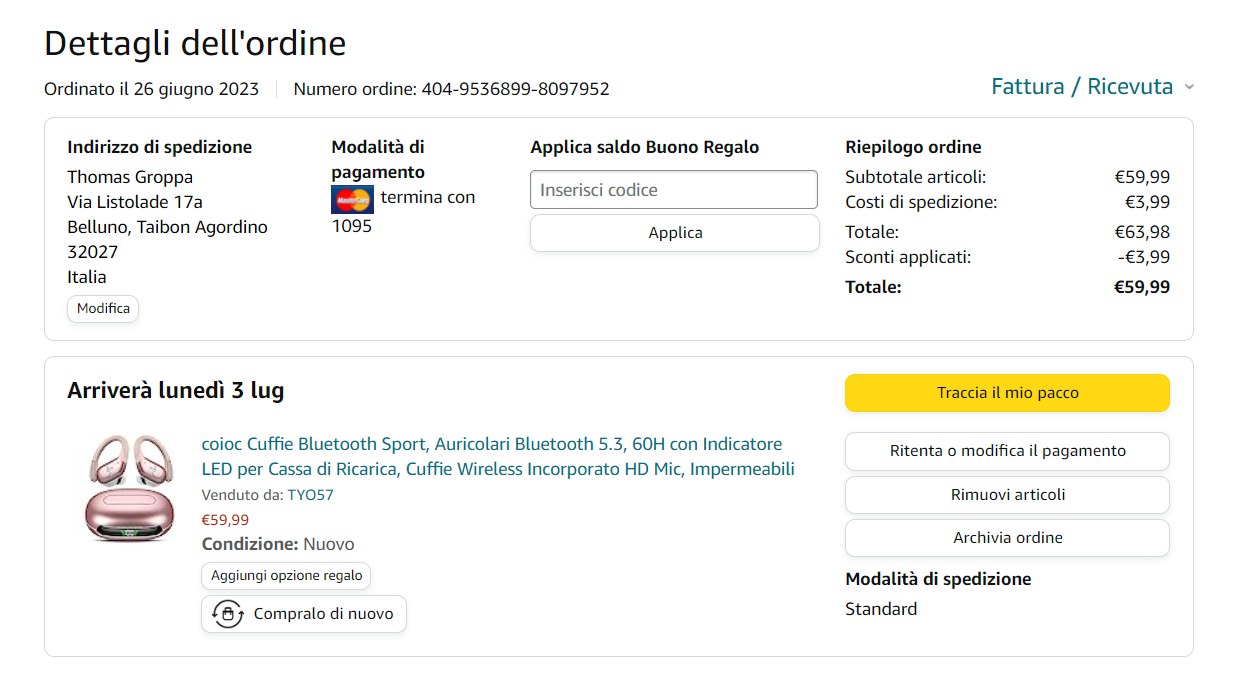
Task: Click the Mastercard payment card icon
Action: point(352,199)
